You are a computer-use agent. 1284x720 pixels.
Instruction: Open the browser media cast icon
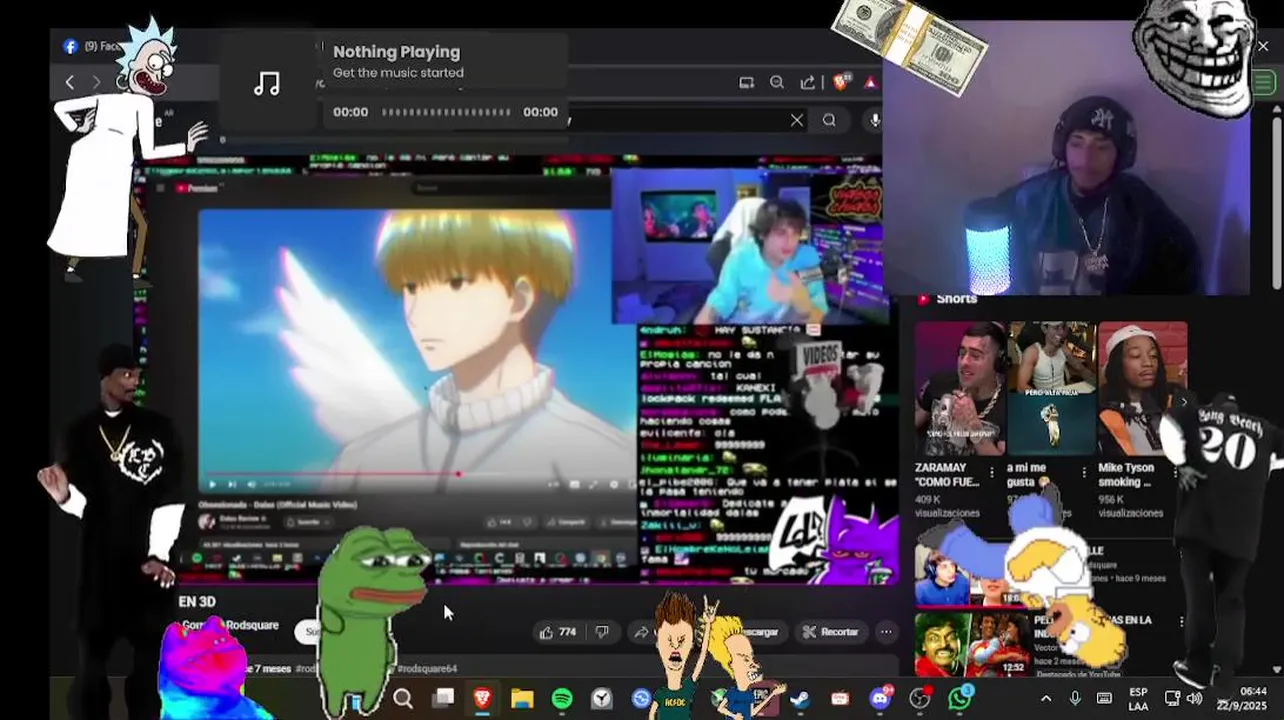[x=746, y=83]
